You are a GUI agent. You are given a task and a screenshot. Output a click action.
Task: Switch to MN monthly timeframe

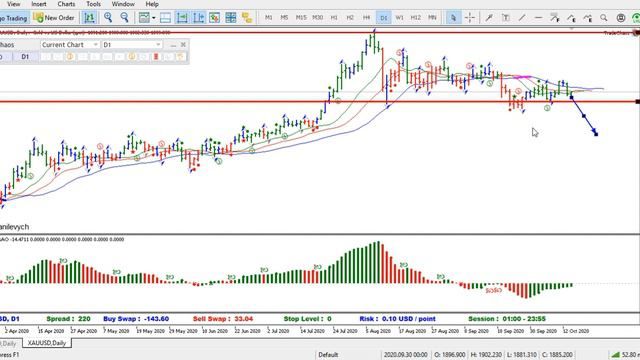(x=432, y=18)
